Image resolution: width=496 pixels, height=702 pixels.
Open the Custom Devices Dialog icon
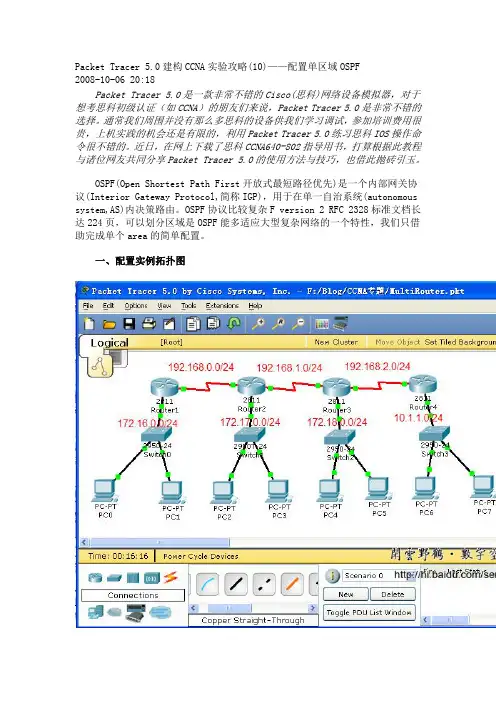coord(341,323)
